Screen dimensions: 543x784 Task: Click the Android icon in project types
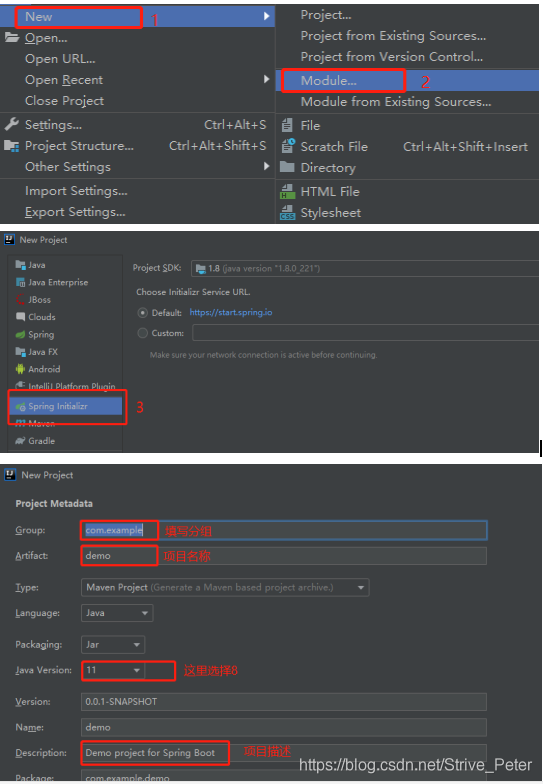point(20,369)
